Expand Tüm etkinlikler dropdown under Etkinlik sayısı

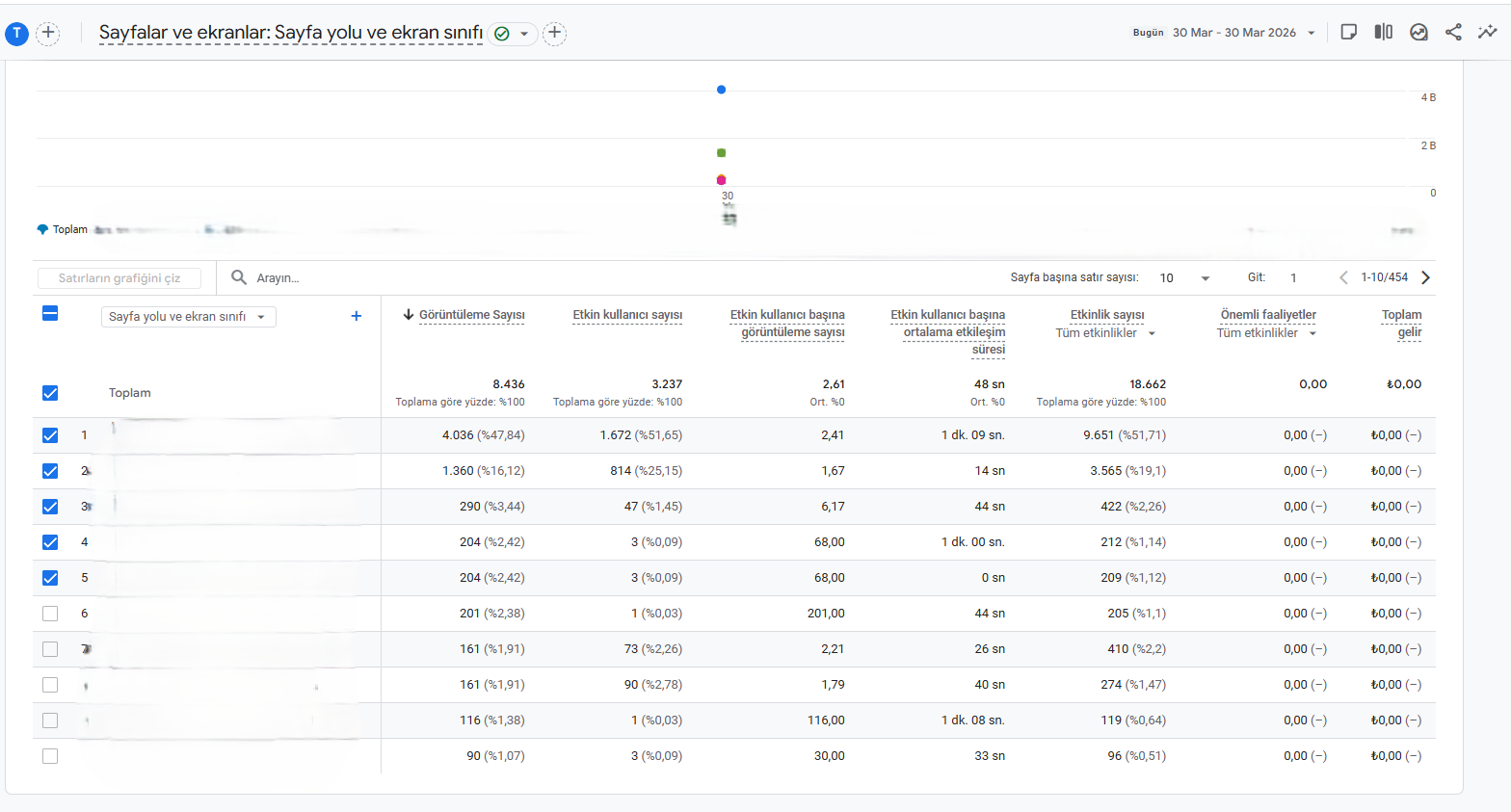(x=1104, y=333)
